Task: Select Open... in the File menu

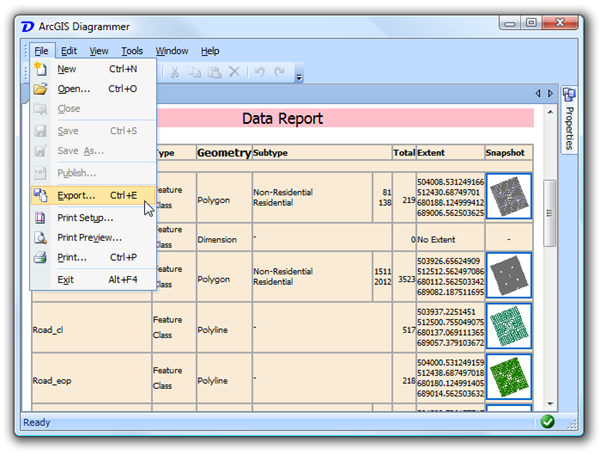Action: tap(73, 89)
